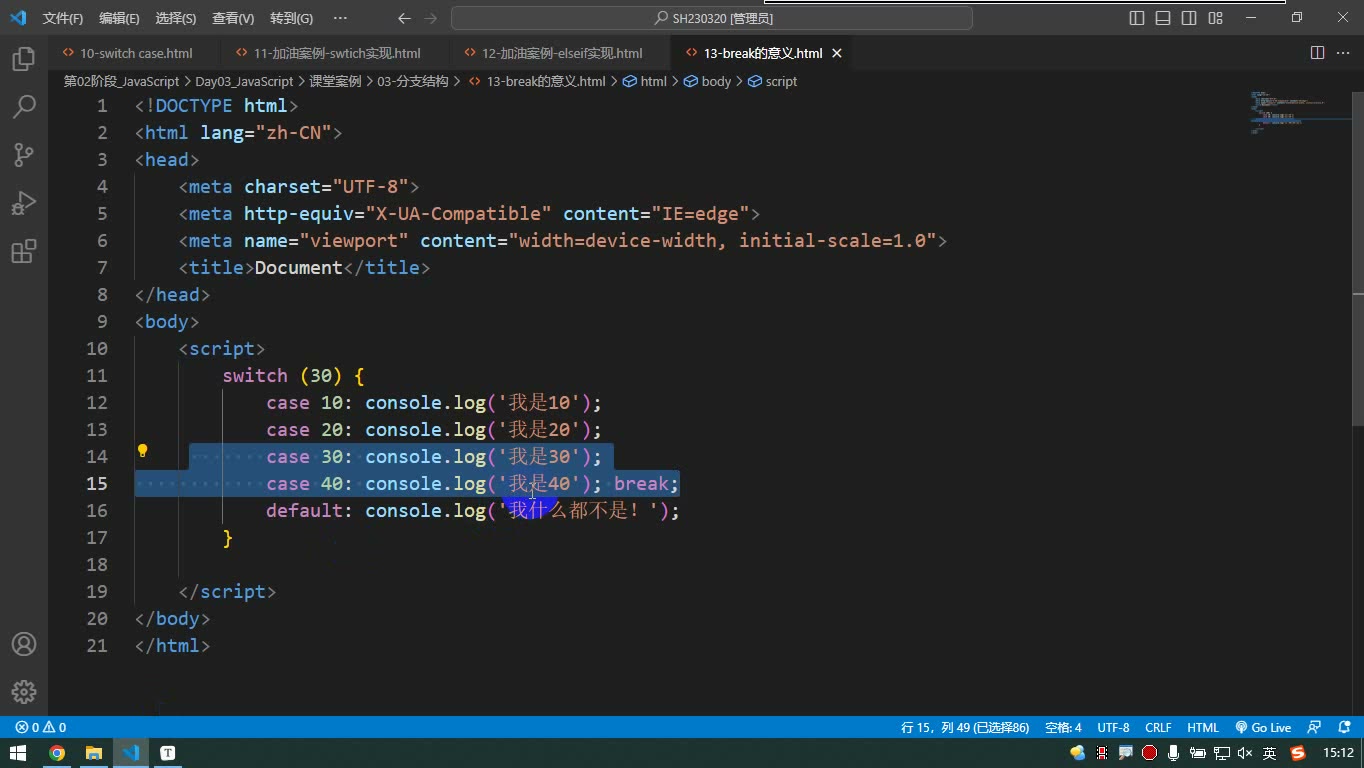Open the Manage gear icon
Screen dimensions: 1364x768
pos(24,692)
